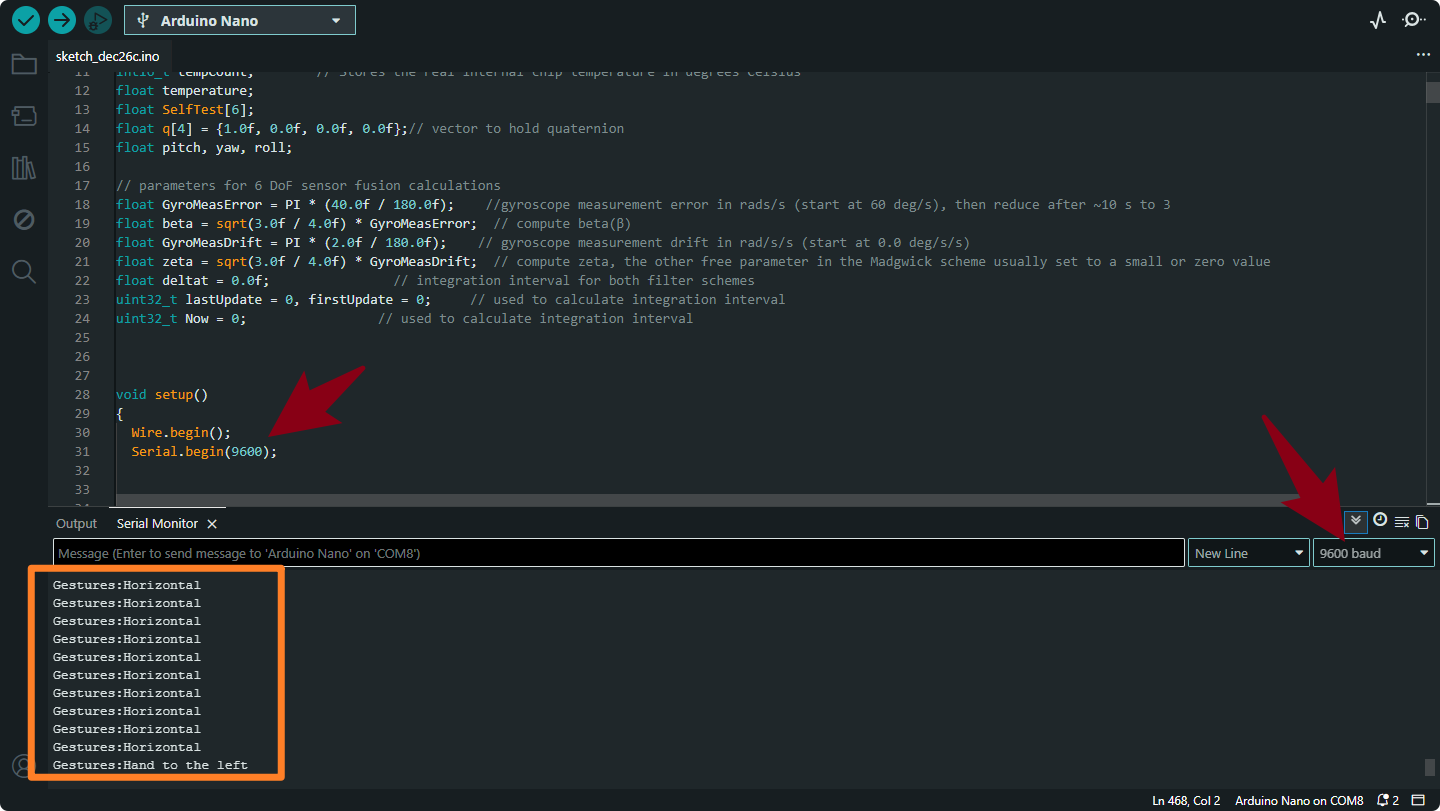Switch to the Output tab

(77, 524)
